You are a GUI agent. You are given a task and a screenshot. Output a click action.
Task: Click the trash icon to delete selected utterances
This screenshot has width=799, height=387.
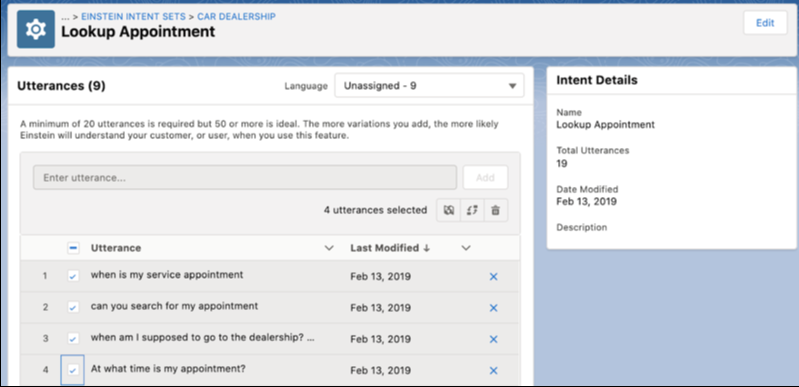tap(496, 210)
